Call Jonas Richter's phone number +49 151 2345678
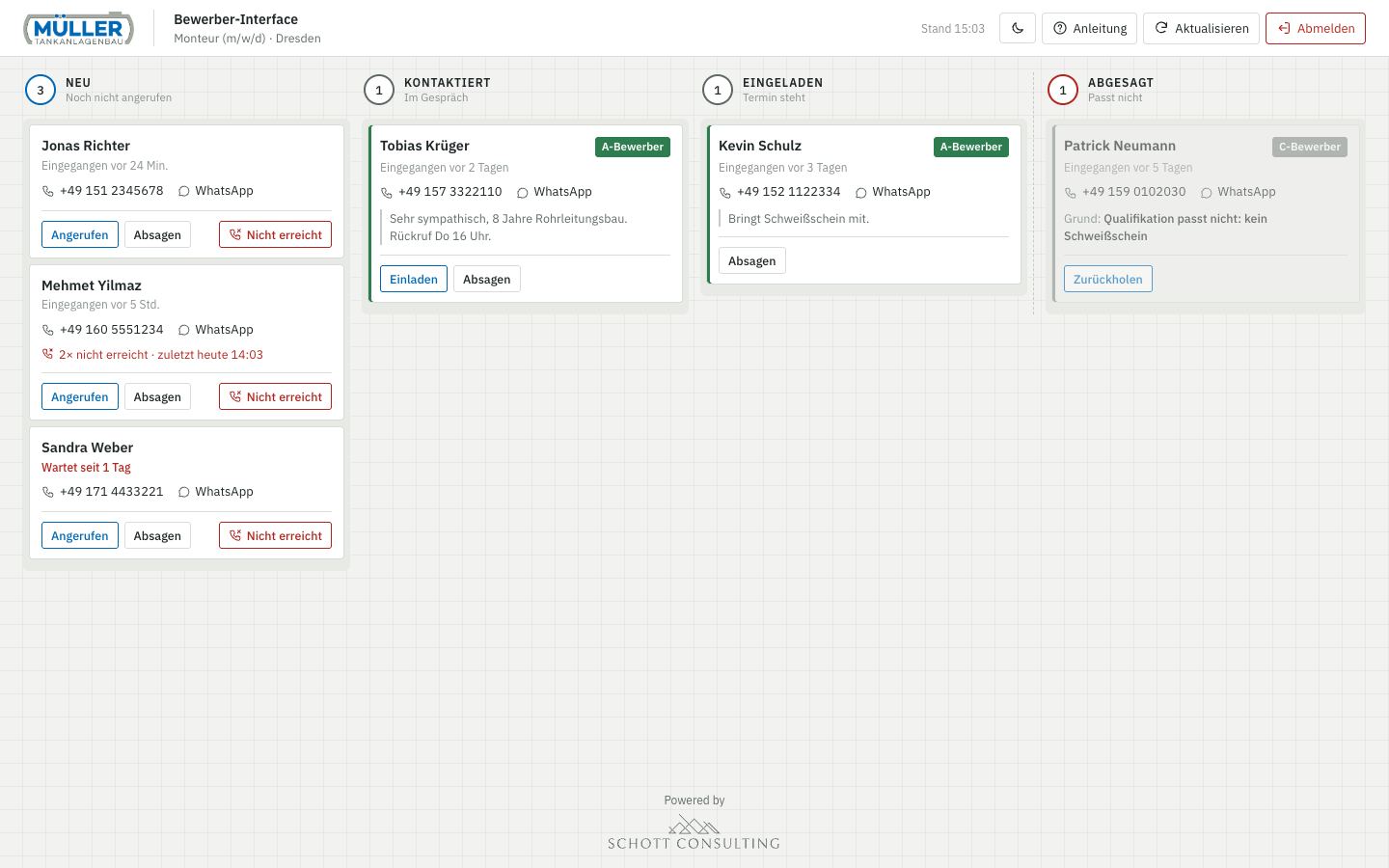 coord(102,191)
